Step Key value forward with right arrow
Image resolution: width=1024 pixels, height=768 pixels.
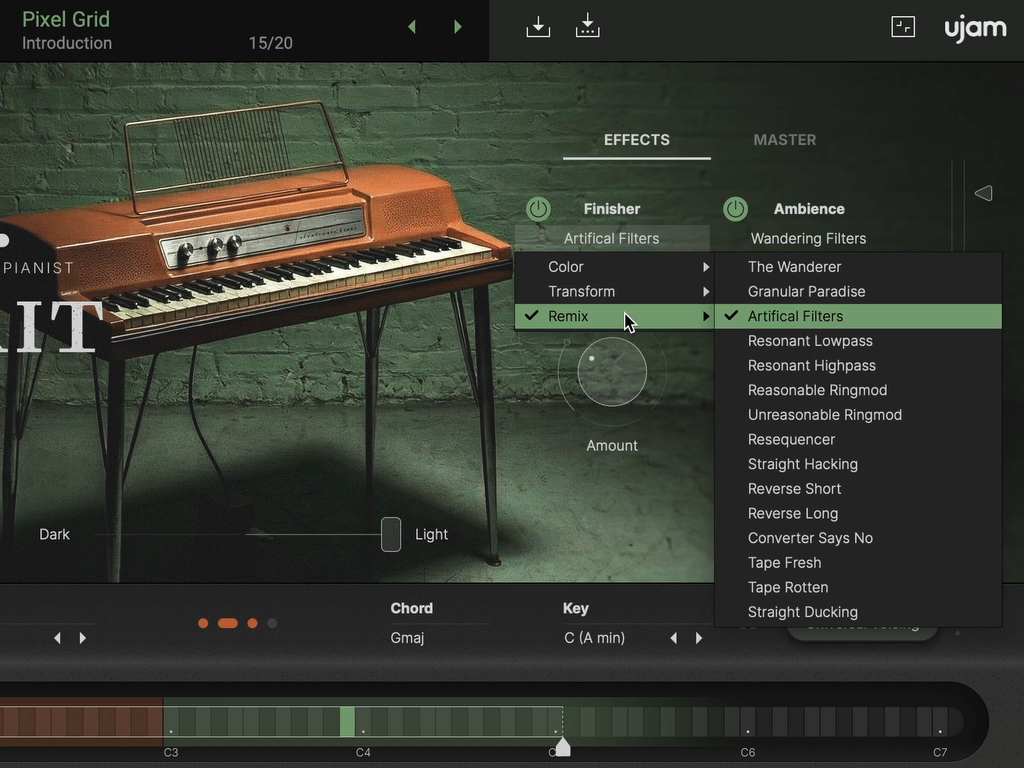coord(699,638)
